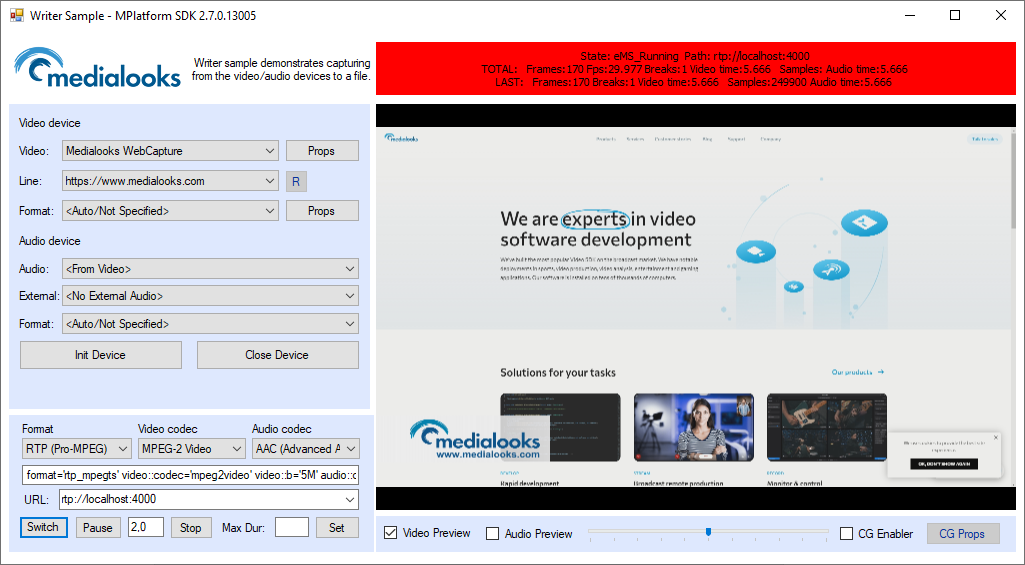
Task: Maximize the Writer Sample window
Action: point(955,15)
